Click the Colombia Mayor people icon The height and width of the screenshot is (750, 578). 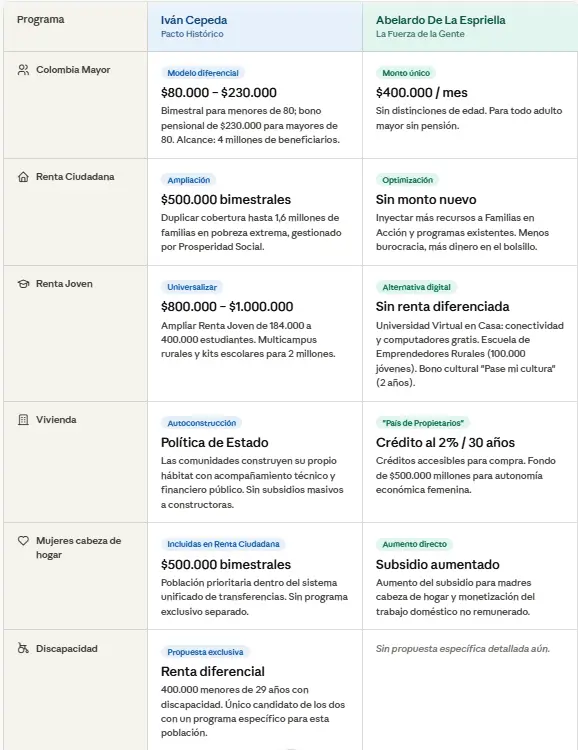coord(23,70)
